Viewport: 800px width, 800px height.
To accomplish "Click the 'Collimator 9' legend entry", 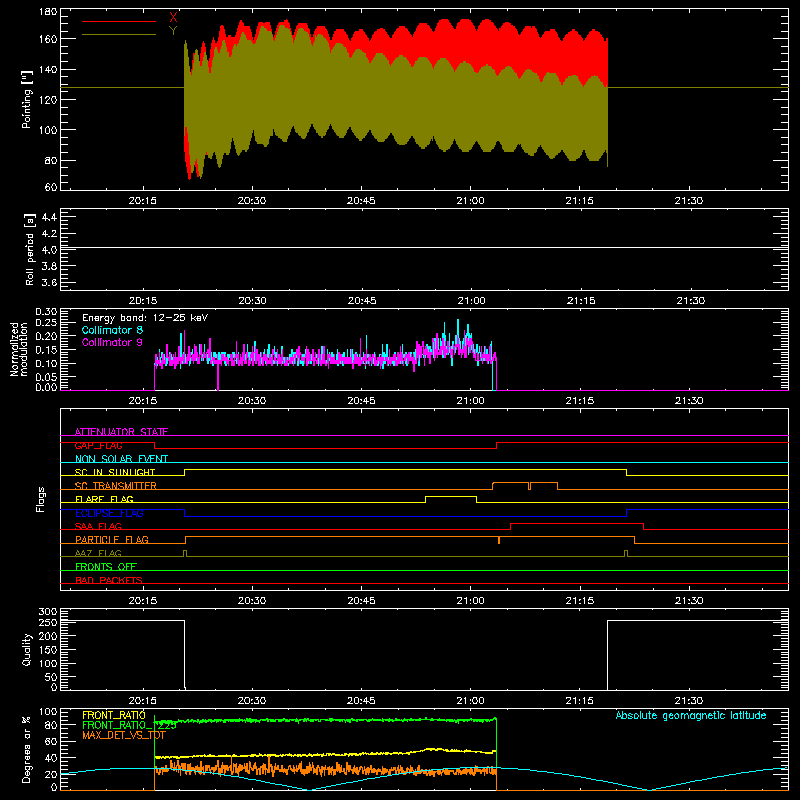I will point(112,342).
